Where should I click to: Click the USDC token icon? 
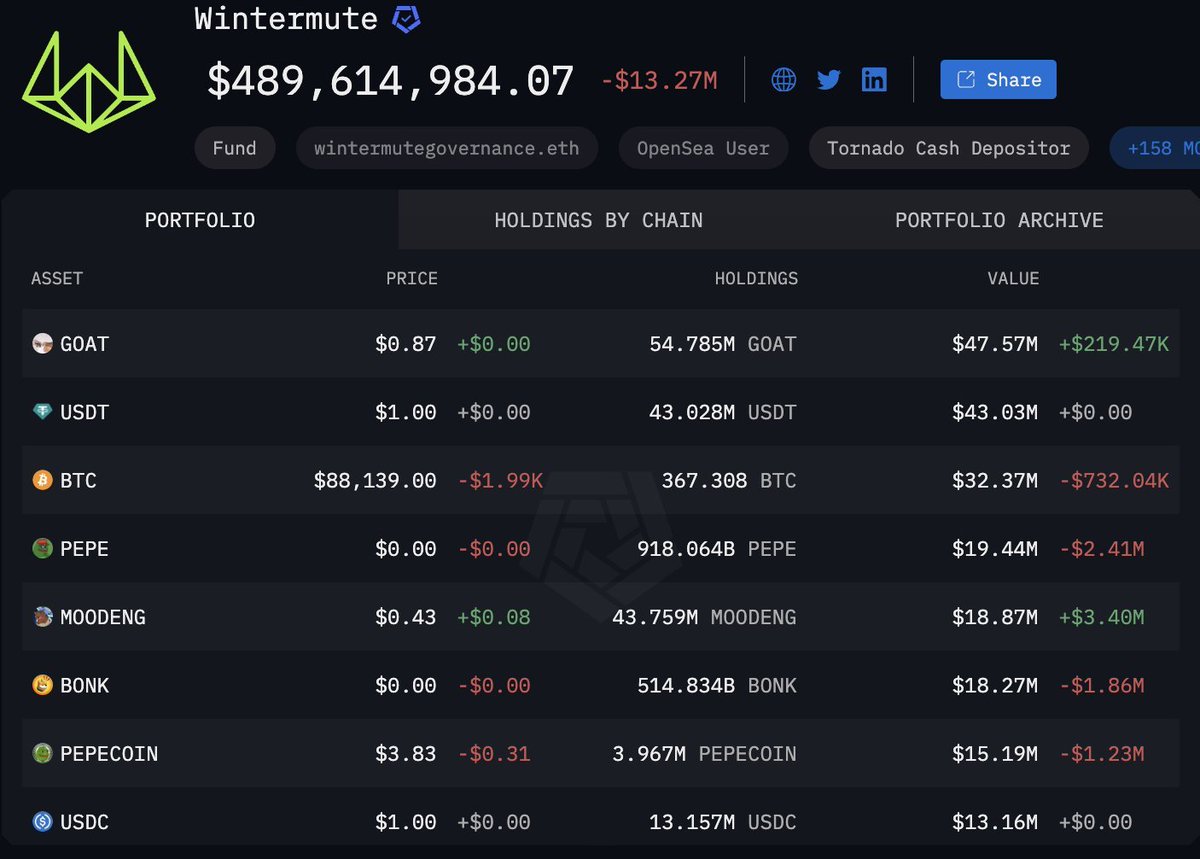tap(42, 822)
